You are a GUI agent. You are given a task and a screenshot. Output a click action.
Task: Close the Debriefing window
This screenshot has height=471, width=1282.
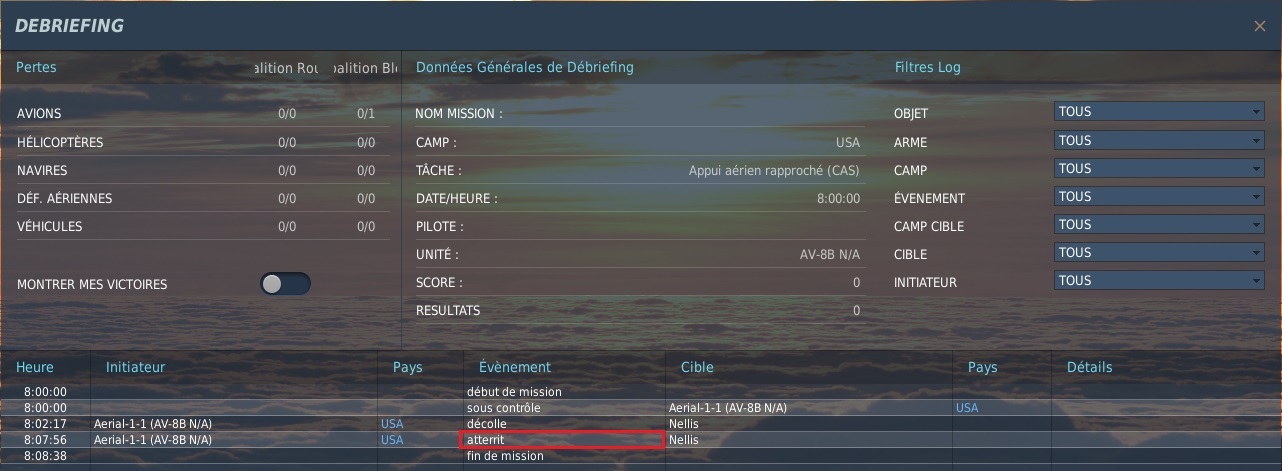[x=1258, y=27]
